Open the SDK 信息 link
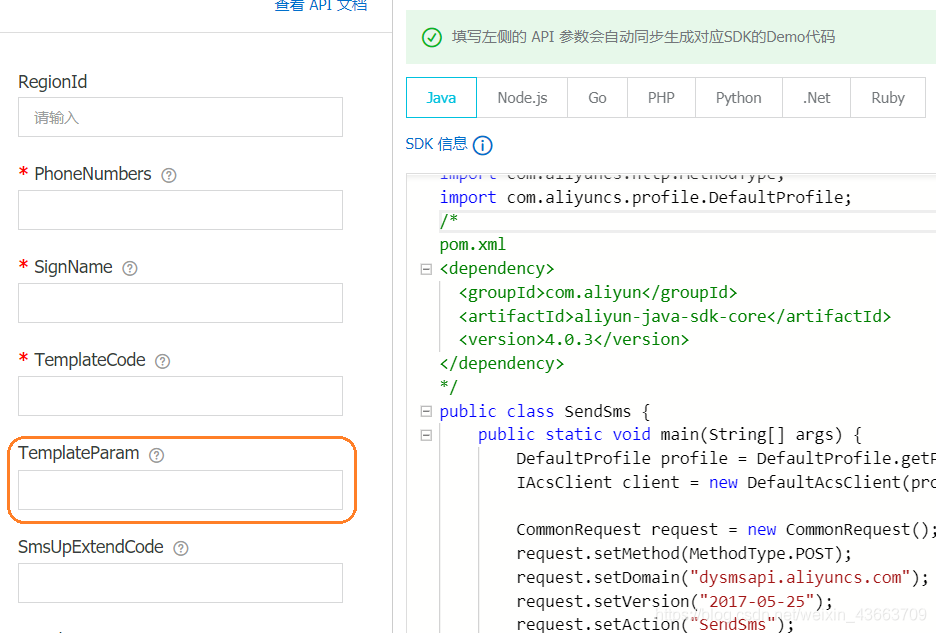Viewport: 936px width, 633px height. (436, 144)
